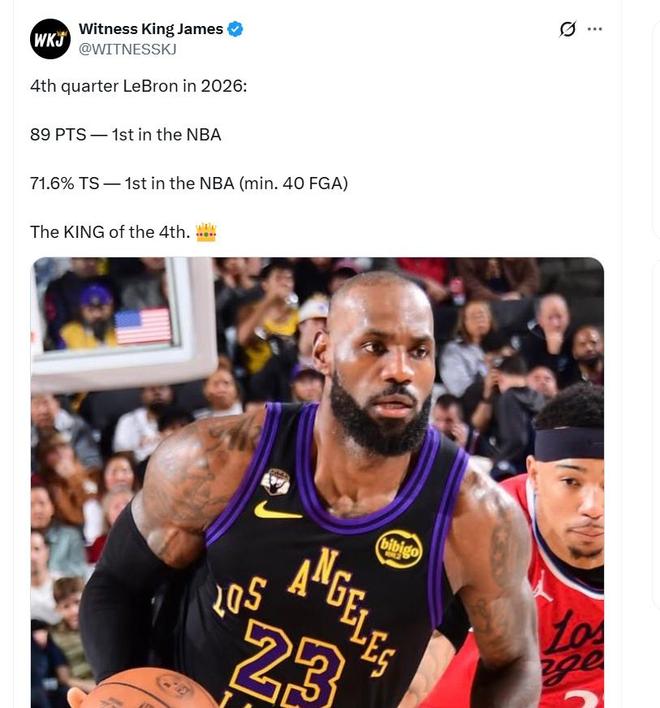
Task: Open Witness King James display name
Action: pos(151,29)
